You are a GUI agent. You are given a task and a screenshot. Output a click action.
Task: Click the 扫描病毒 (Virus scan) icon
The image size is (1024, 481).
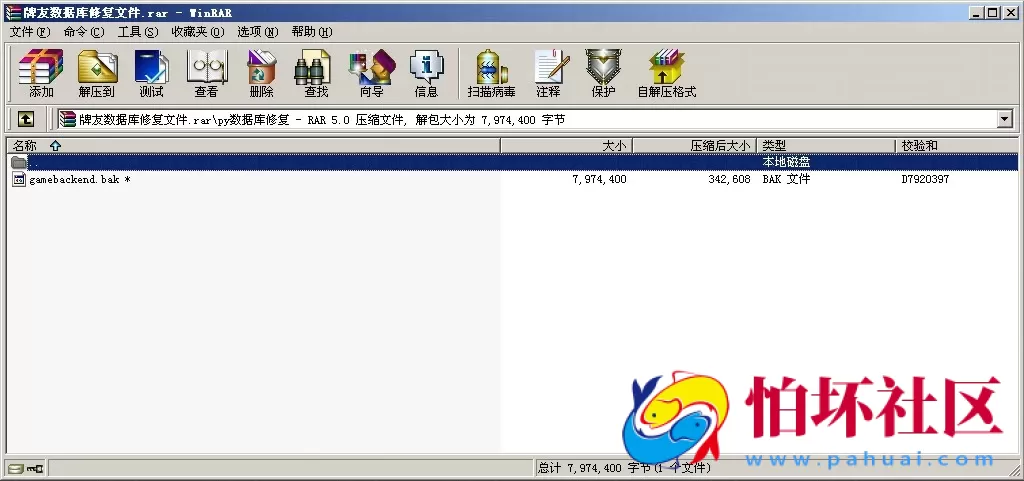(491, 72)
